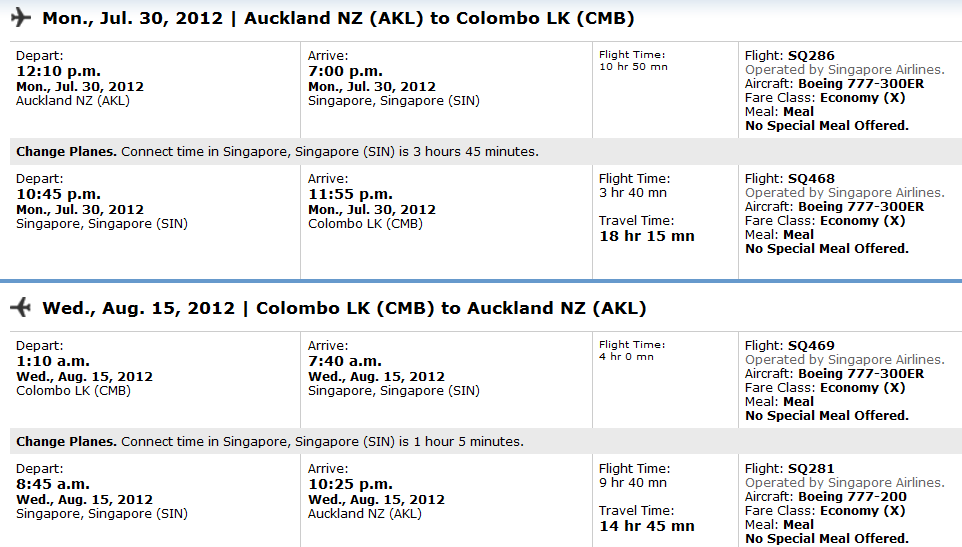Click the 3 hours 45 minutes connection notice

tap(277, 152)
